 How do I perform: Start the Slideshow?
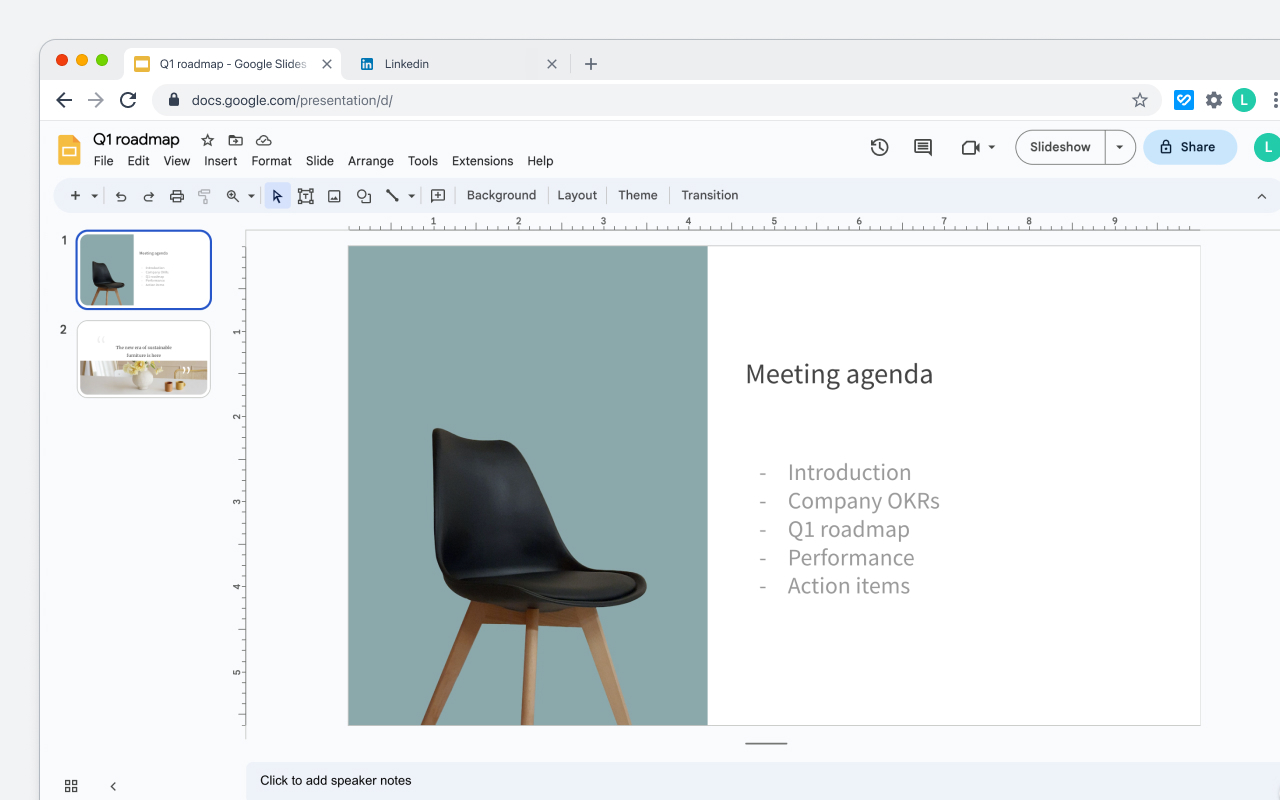[1060, 147]
